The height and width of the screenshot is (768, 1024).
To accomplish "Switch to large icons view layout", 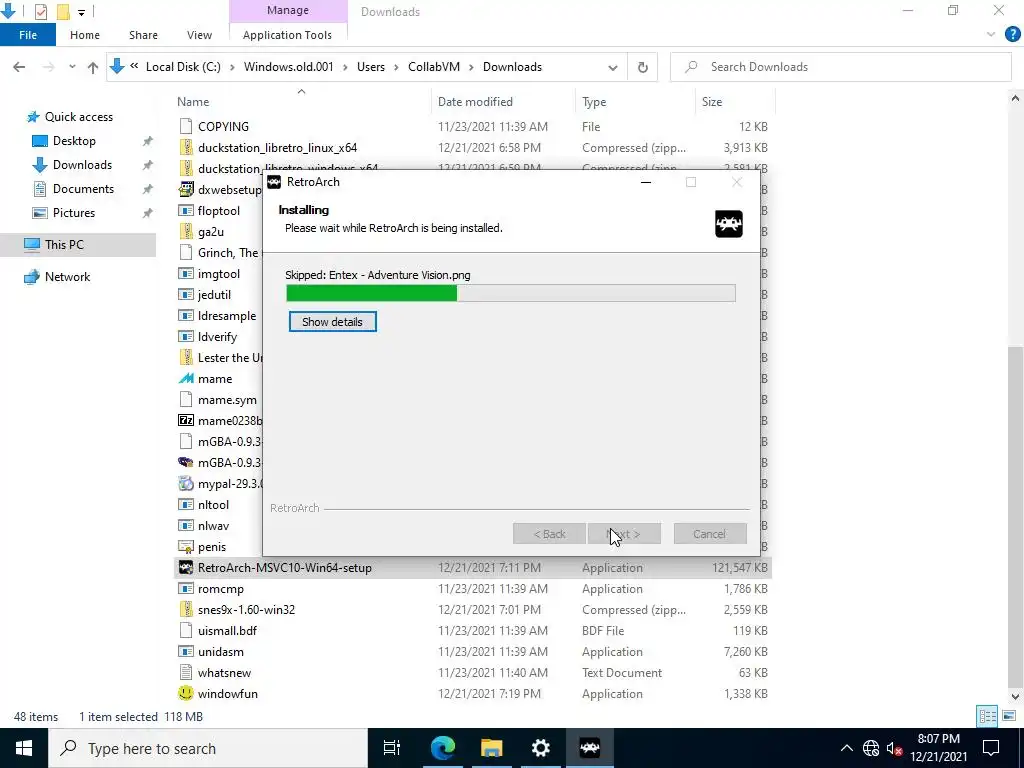I will click(1008, 716).
